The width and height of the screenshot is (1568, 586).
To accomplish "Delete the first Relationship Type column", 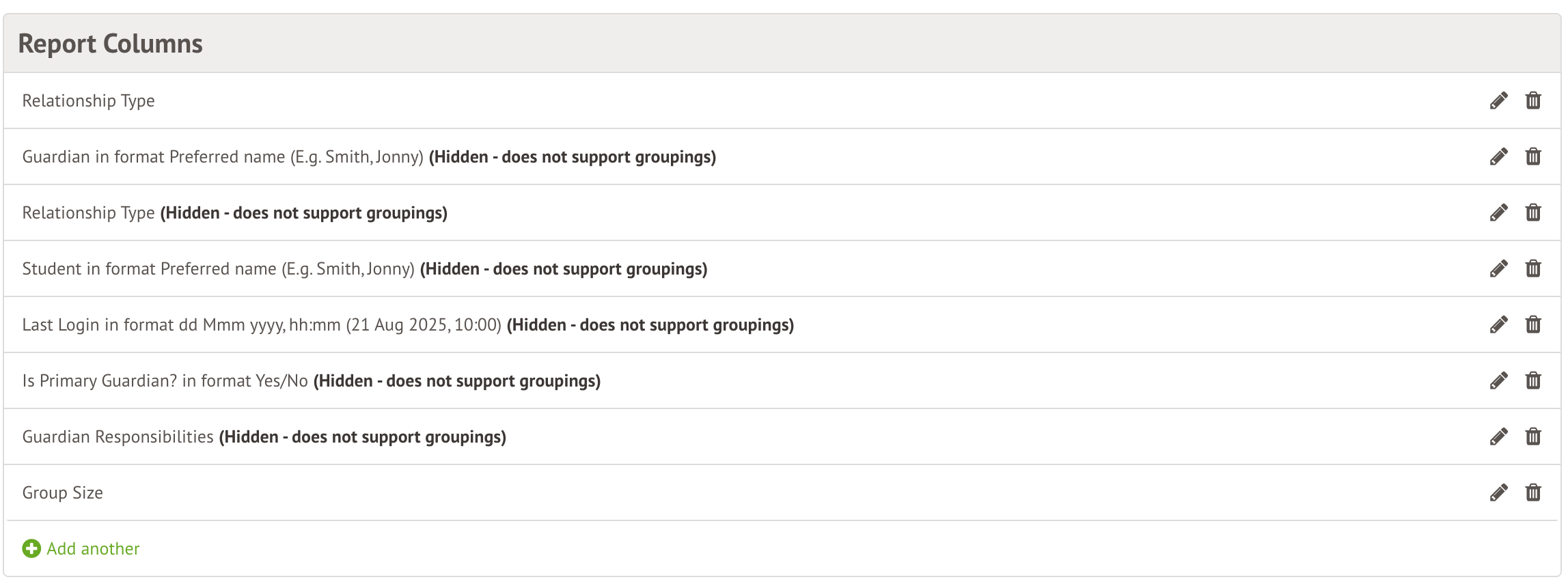I will [1533, 101].
